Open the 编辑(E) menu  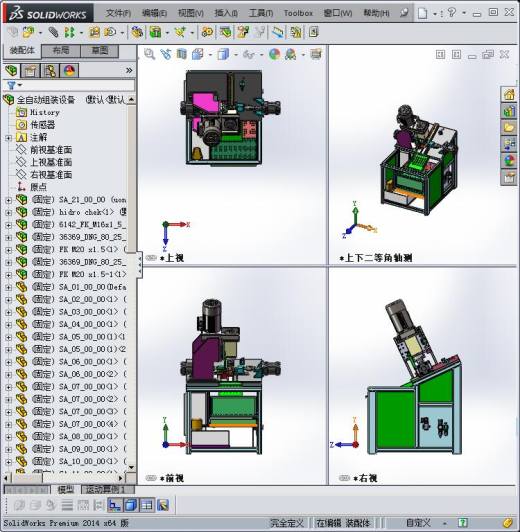pos(154,13)
